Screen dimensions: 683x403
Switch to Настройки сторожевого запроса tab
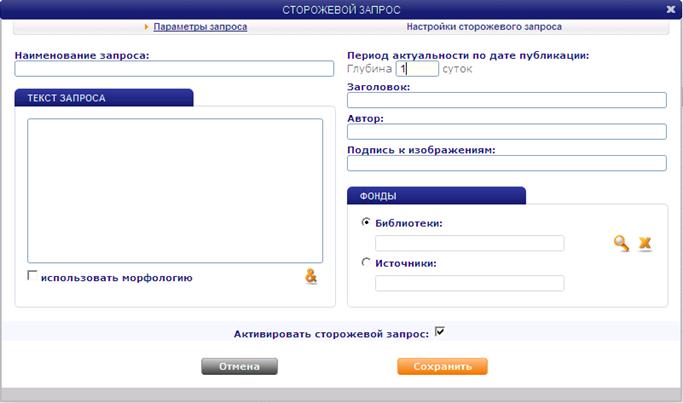484,27
